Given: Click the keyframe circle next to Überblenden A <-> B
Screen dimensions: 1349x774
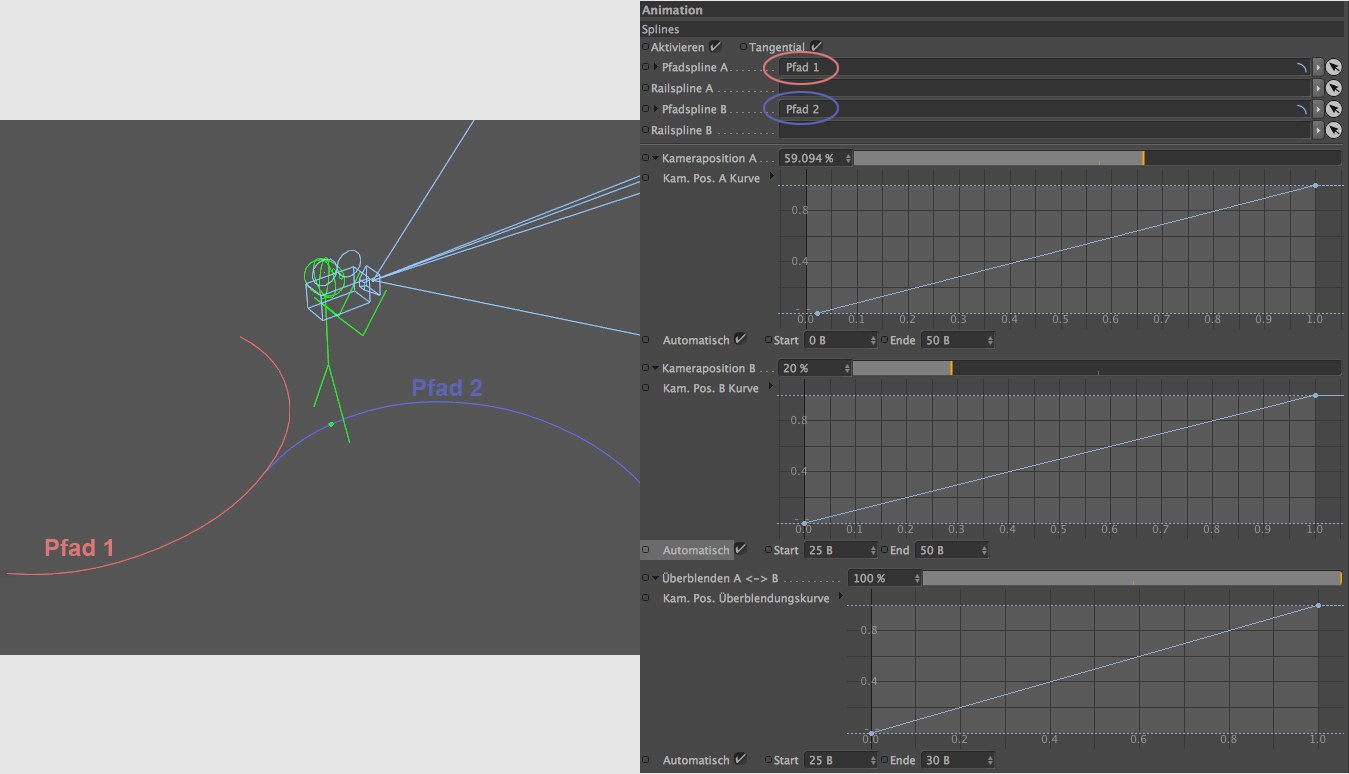Looking at the screenshot, I should 646,578.
